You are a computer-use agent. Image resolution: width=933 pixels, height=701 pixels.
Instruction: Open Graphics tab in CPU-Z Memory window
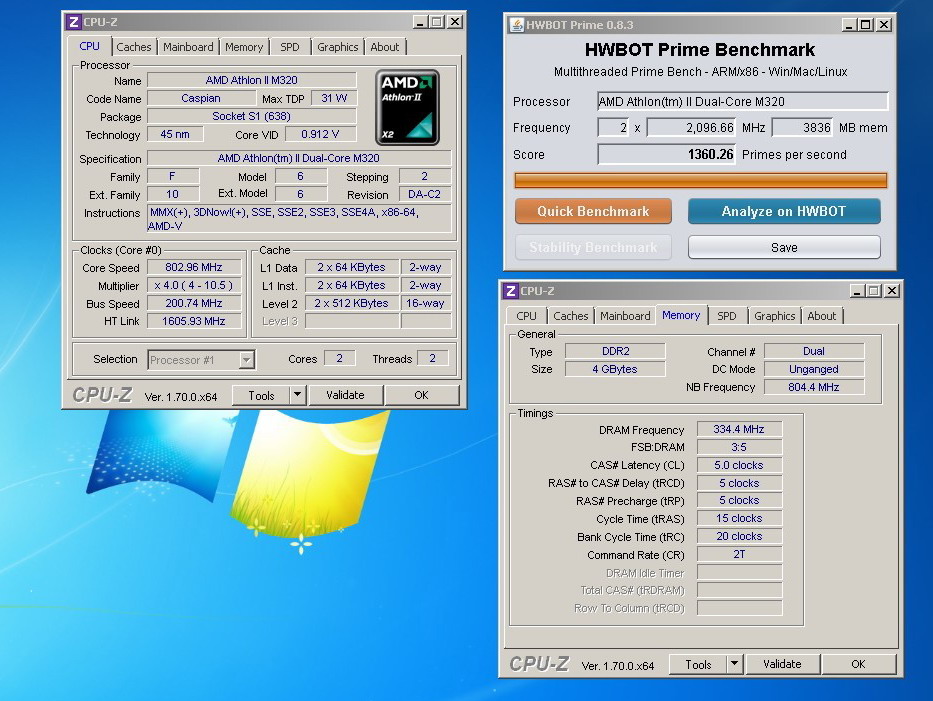tap(774, 316)
